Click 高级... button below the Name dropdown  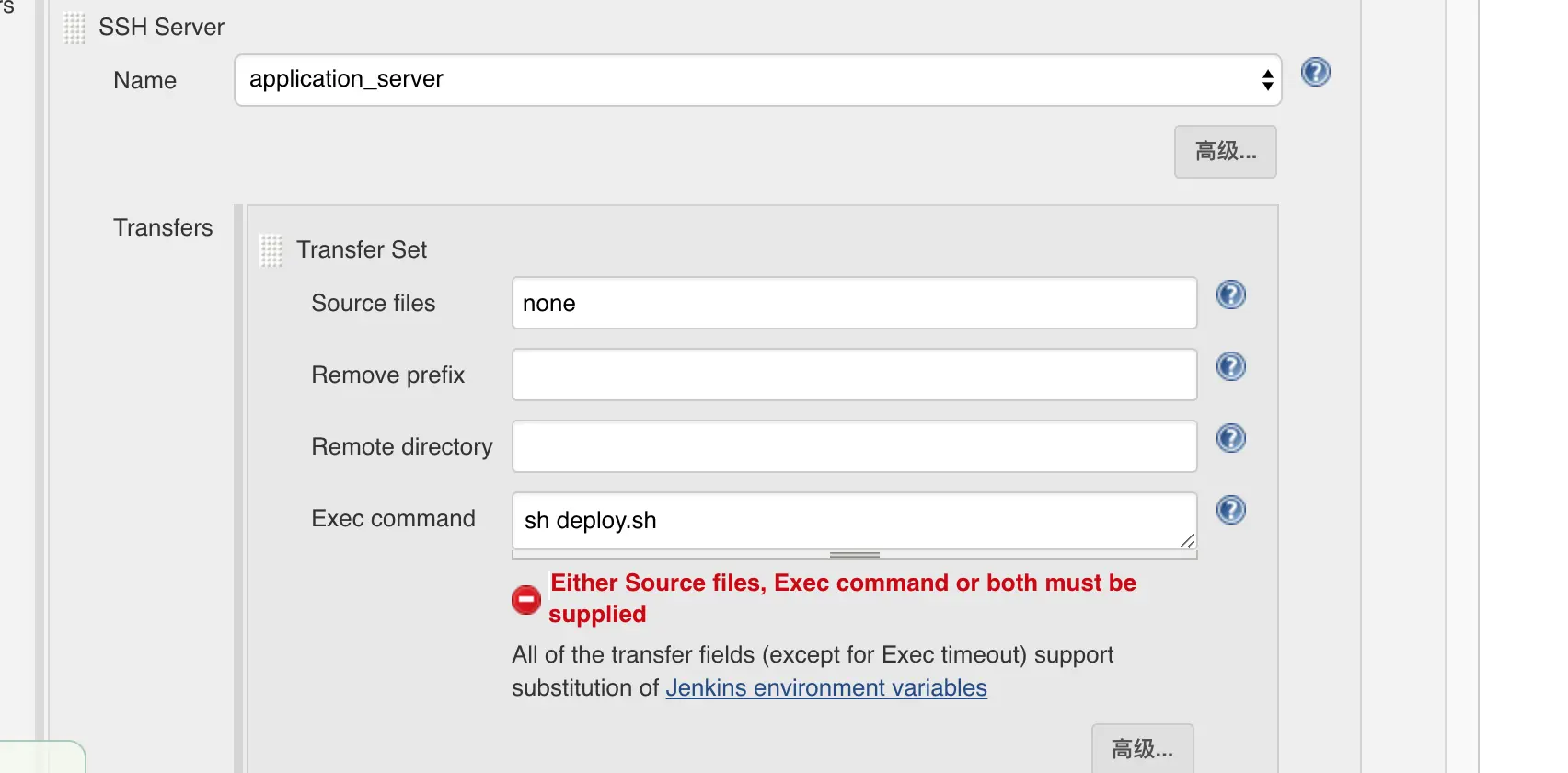[x=1225, y=152]
